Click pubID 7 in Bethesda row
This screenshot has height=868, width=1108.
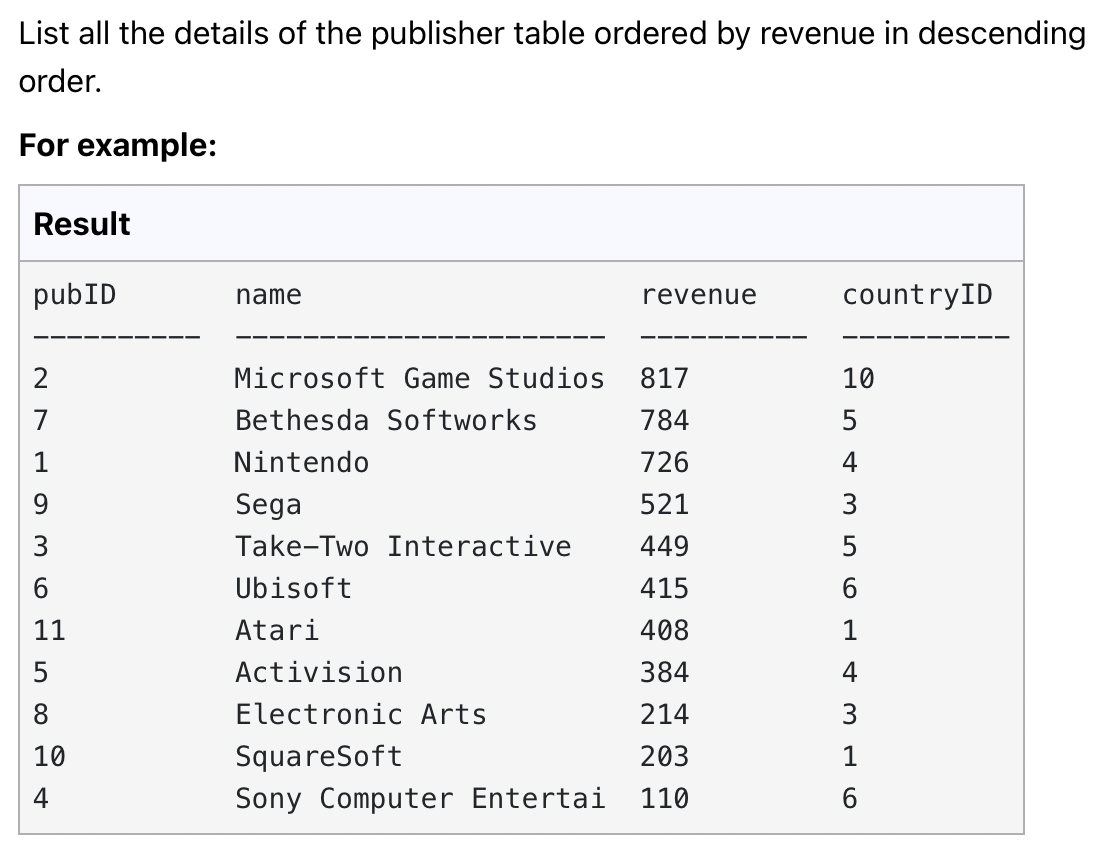click(41, 421)
